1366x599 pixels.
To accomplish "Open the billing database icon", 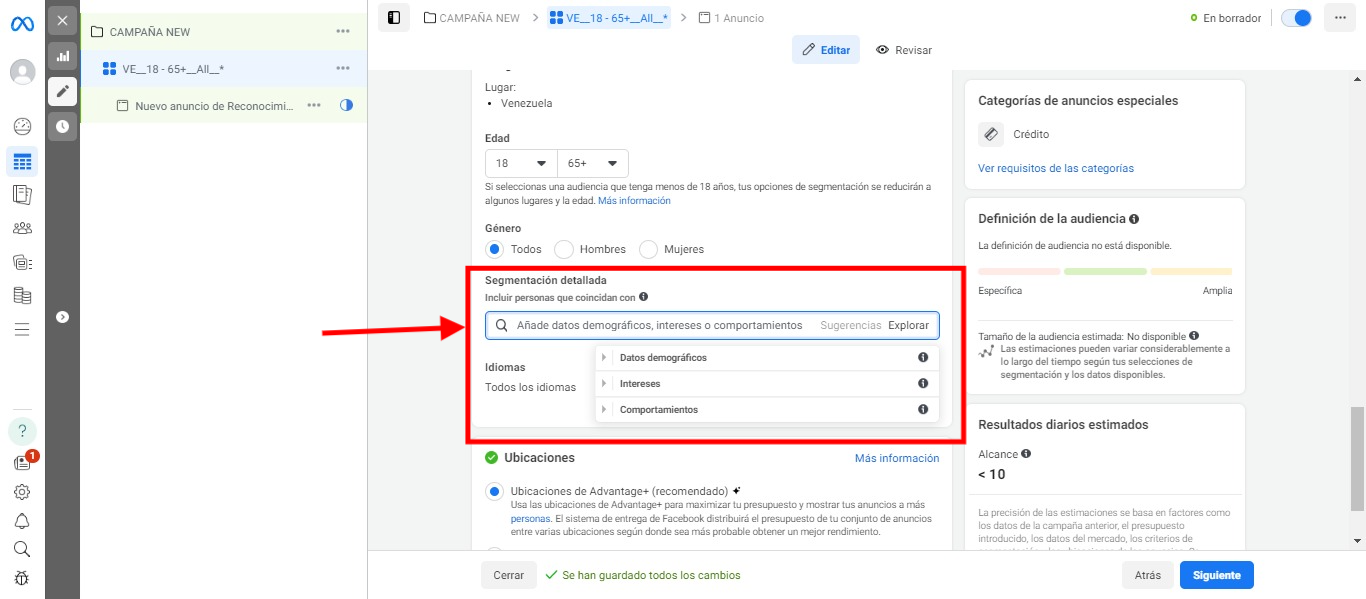I will [x=22, y=296].
